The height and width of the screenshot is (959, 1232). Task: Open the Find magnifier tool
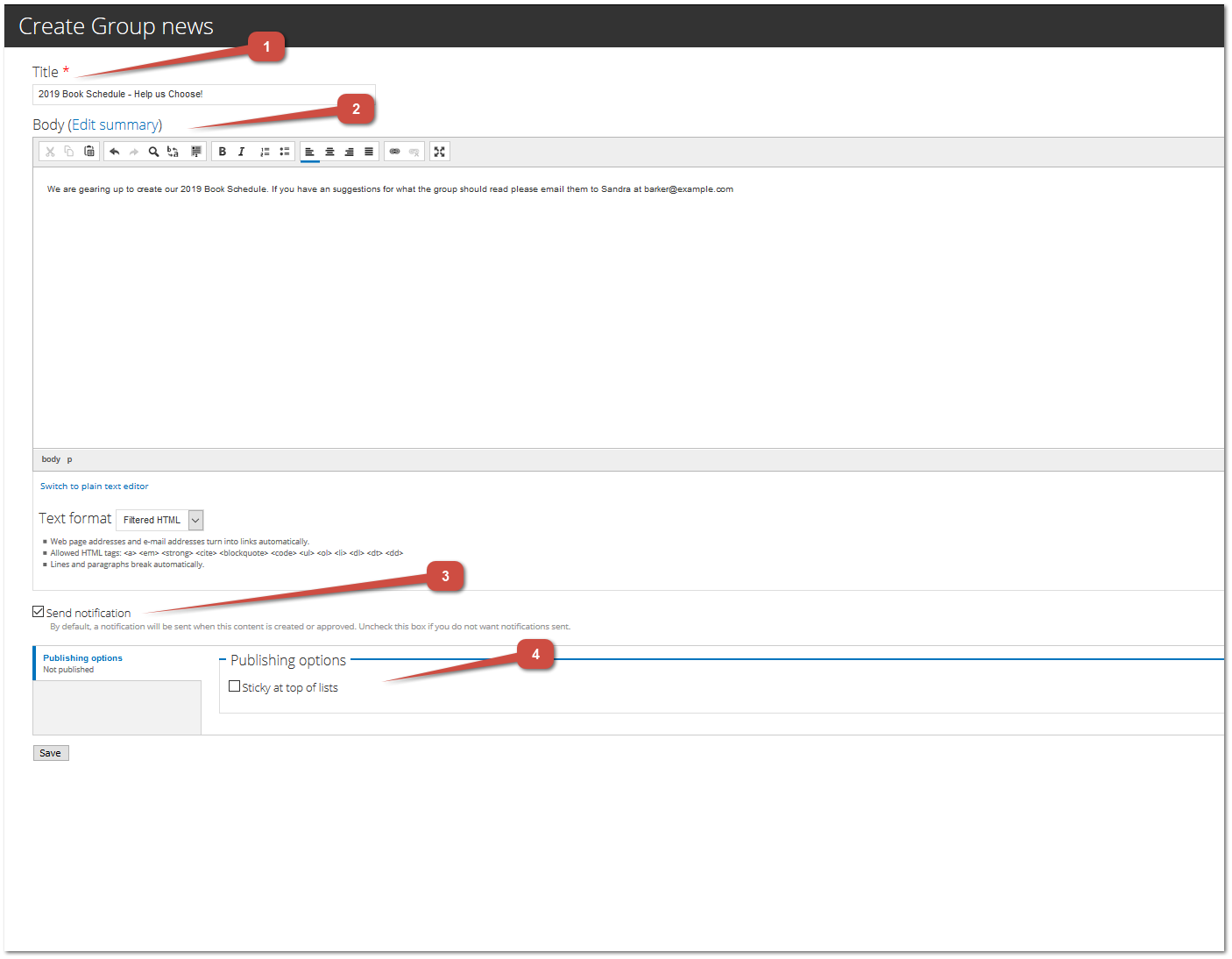coord(153,152)
